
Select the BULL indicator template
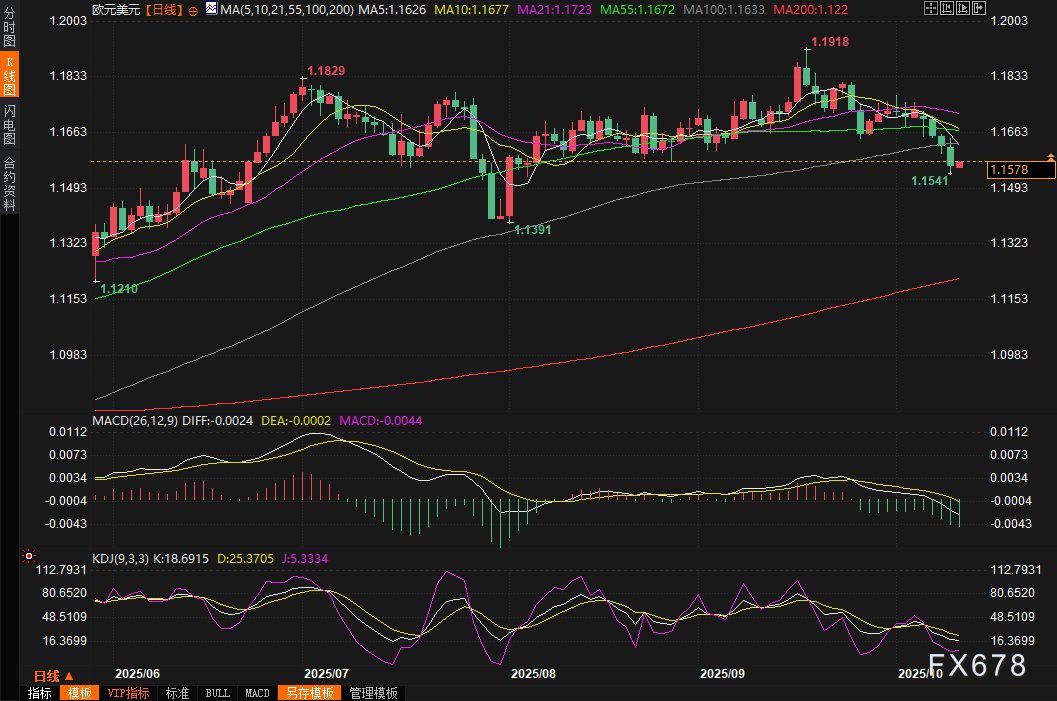pos(217,693)
